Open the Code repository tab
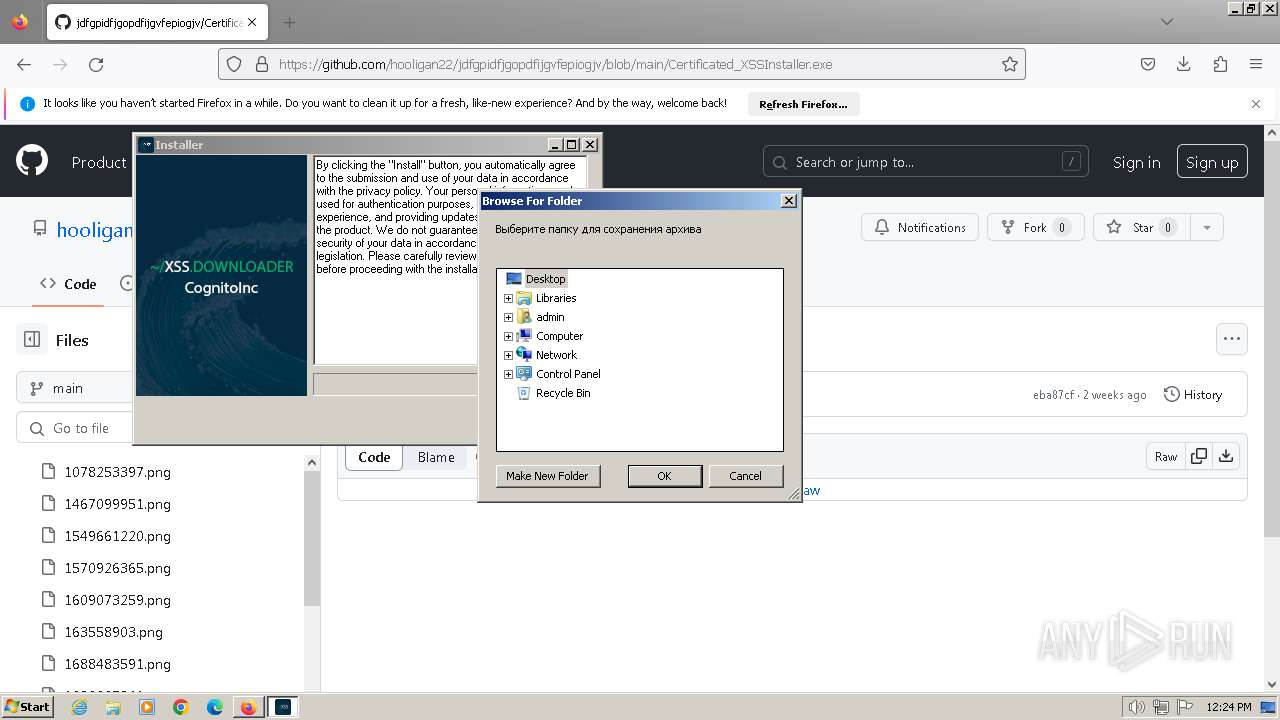The height and width of the screenshot is (720, 1280). tap(68, 284)
